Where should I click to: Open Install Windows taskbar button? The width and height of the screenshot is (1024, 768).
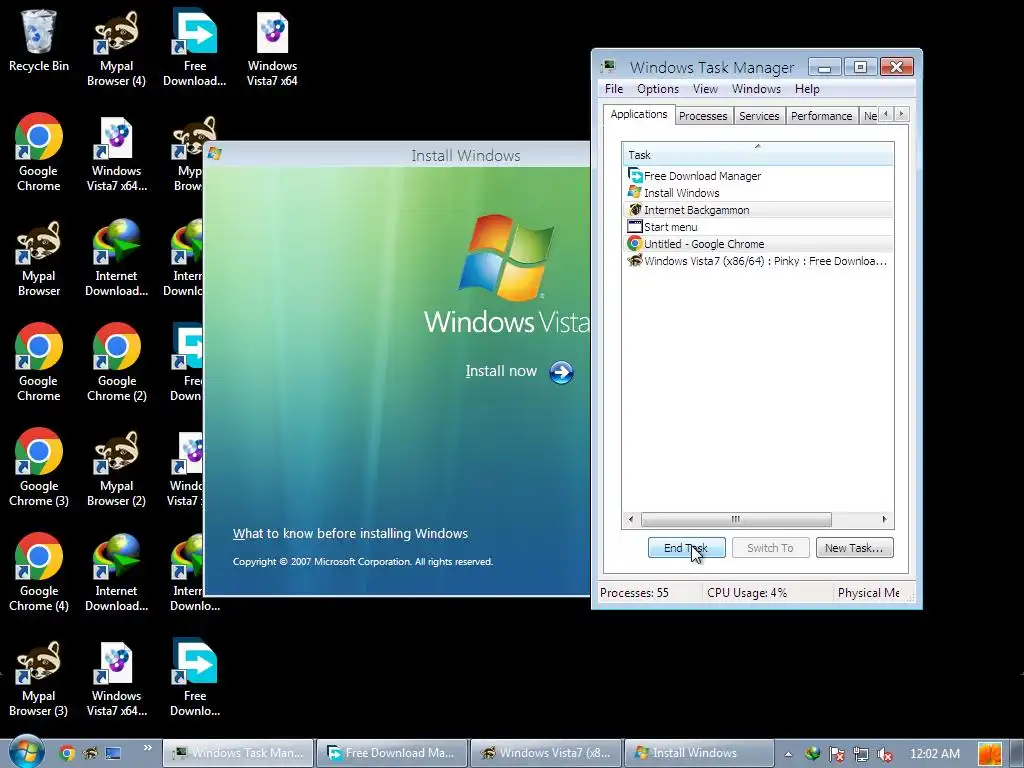point(699,753)
